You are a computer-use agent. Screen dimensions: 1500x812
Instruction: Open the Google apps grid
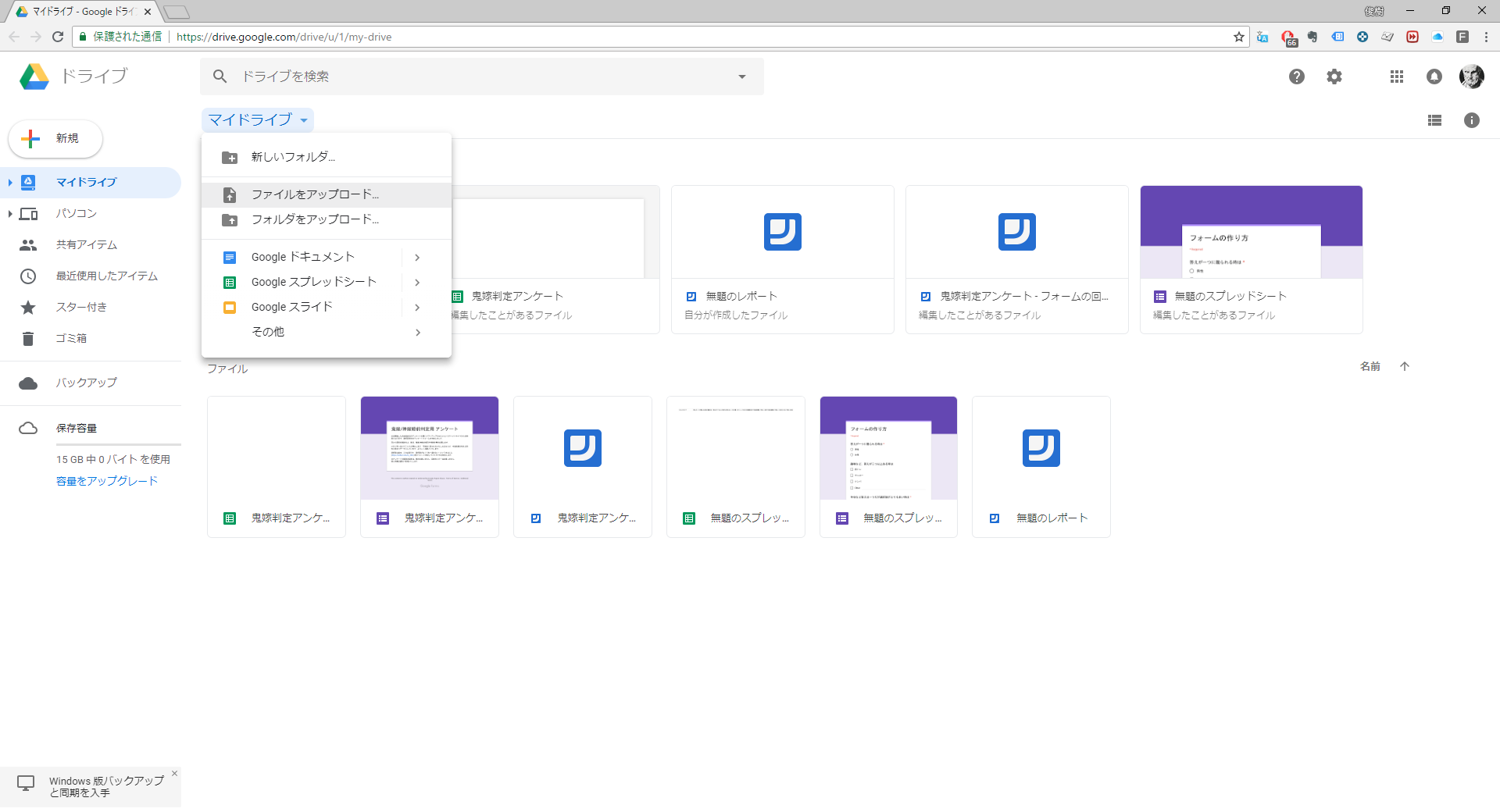click(1396, 77)
